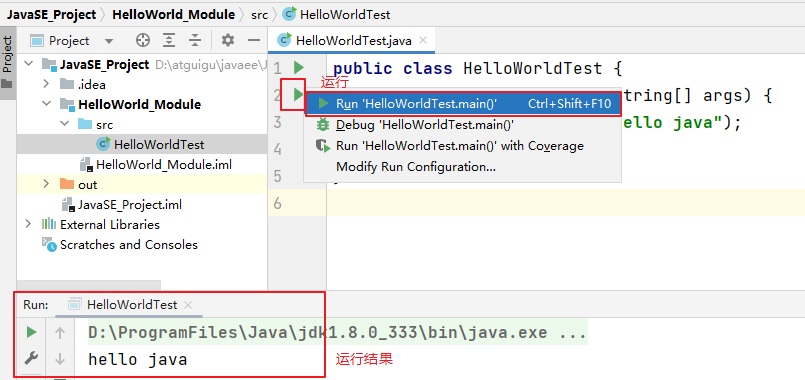Image resolution: width=805 pixels, height=380 pixels.
Task: Click the down arrow in Run console
Action: click(60, 358)
